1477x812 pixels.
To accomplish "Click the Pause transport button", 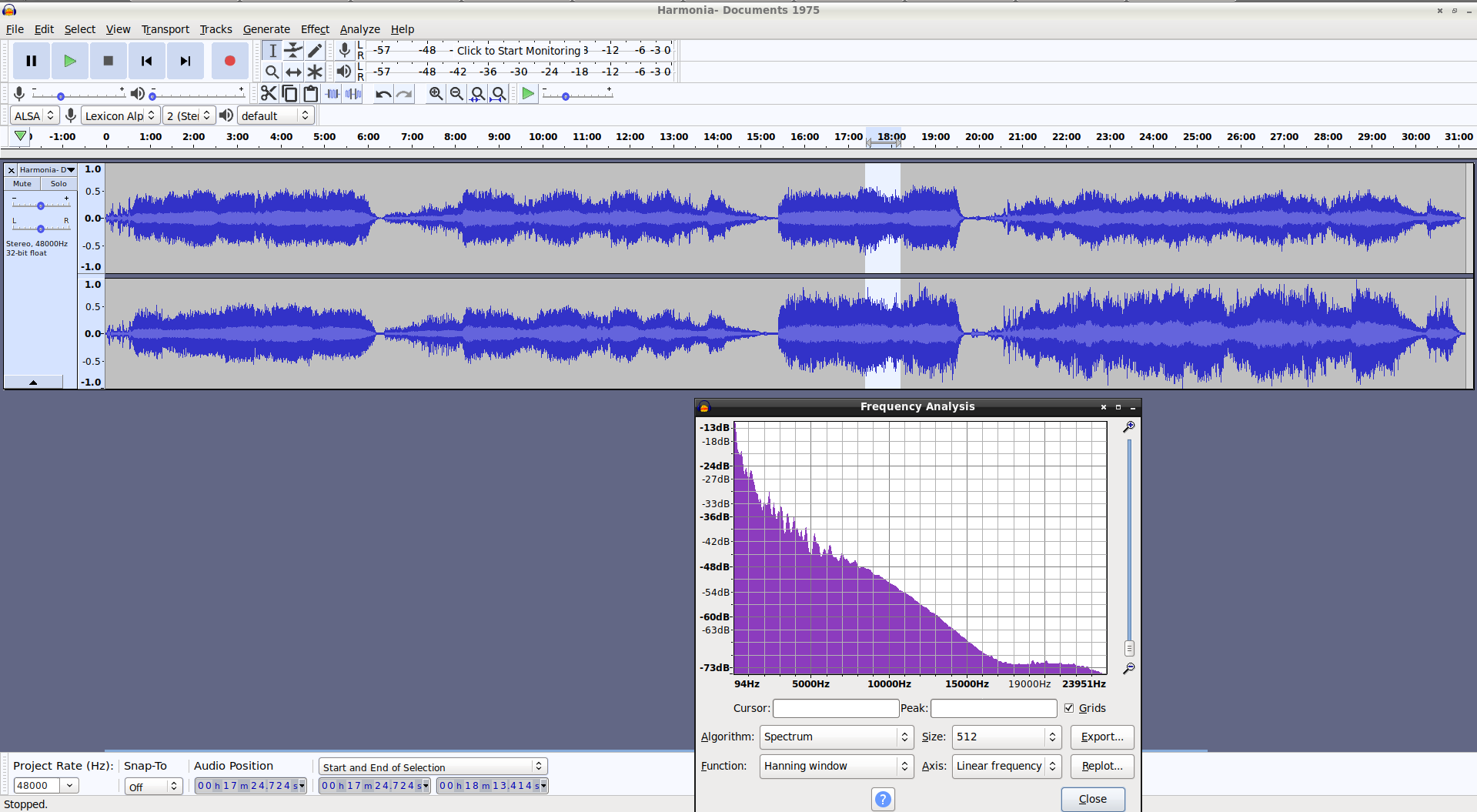I will click(x=32, y=61).
